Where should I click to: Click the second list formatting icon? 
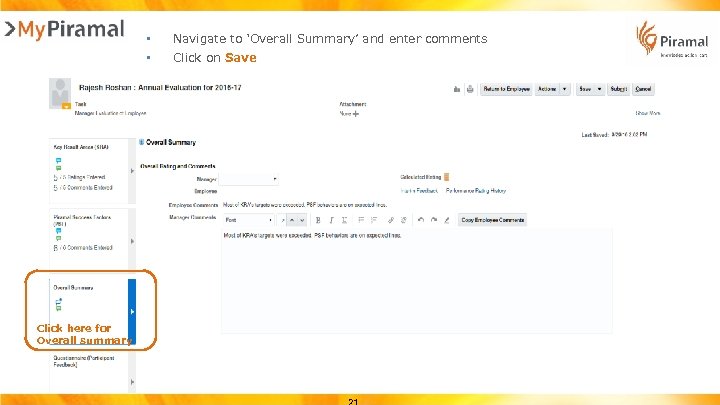click(x=374, y=220)
